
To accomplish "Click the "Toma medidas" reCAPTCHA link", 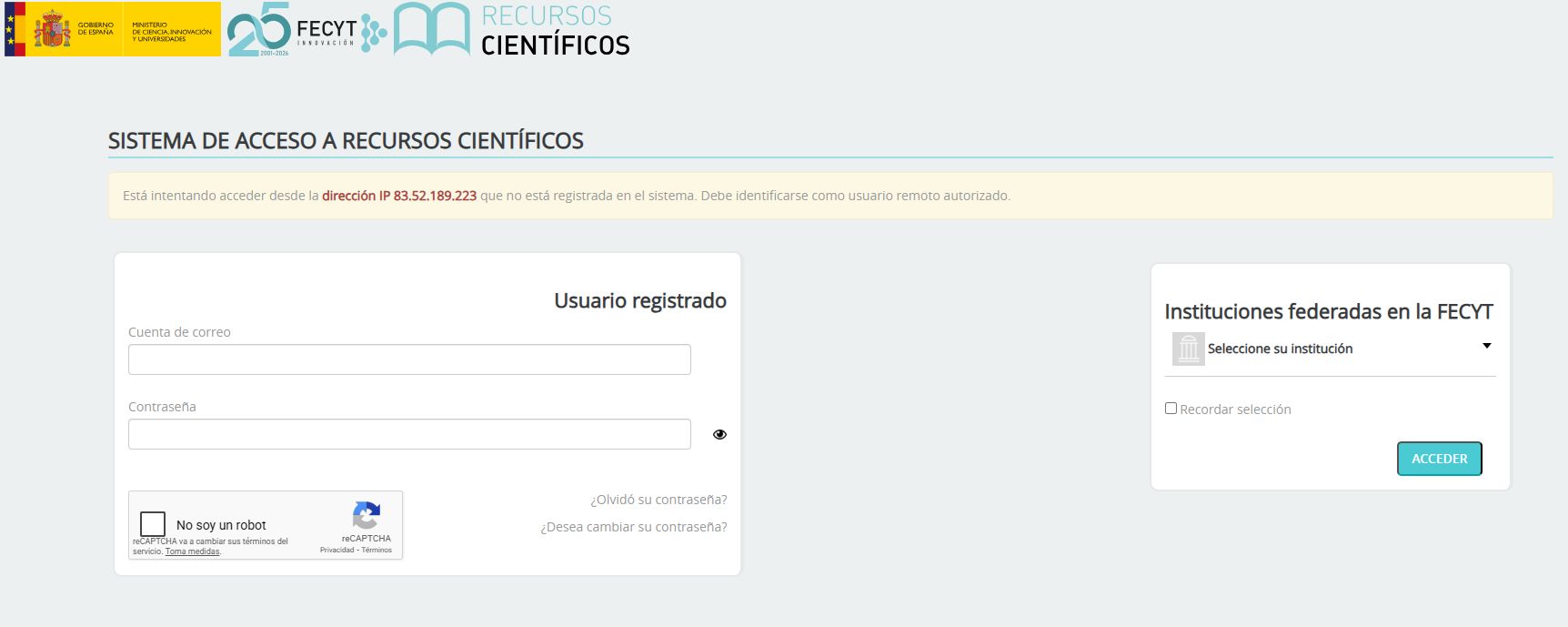I will click(192, 551).
